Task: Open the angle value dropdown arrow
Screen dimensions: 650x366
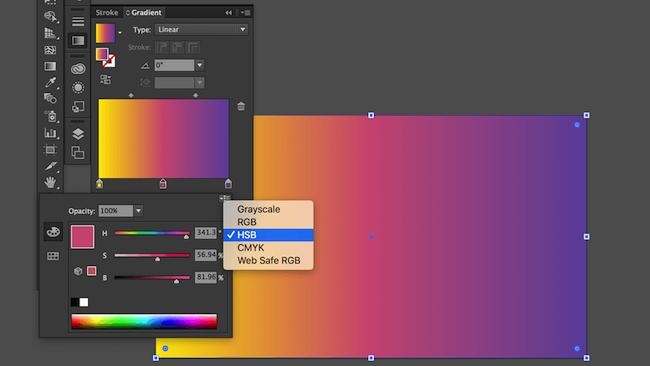Action: click(x=200, y=65)
